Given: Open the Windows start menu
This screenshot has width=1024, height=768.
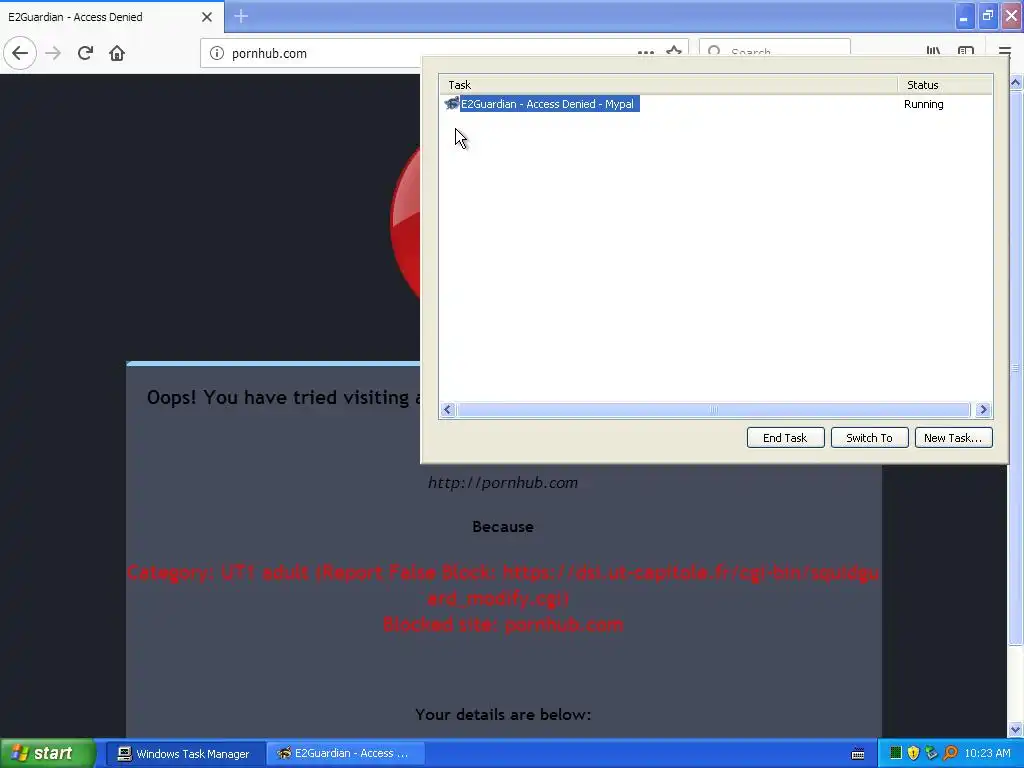Looking at the screenshot, I should 47,753.
